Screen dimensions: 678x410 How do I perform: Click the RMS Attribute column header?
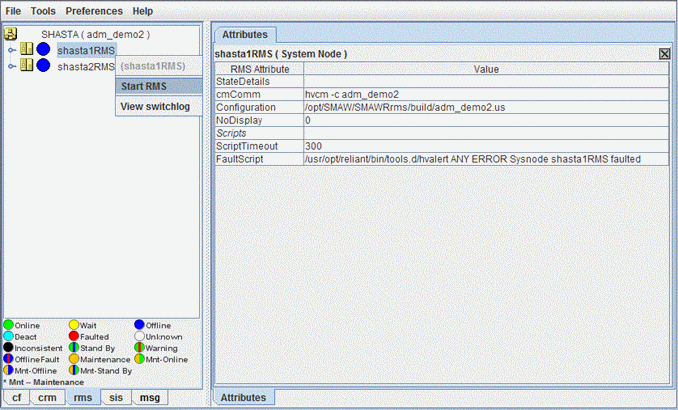point(259,69)
